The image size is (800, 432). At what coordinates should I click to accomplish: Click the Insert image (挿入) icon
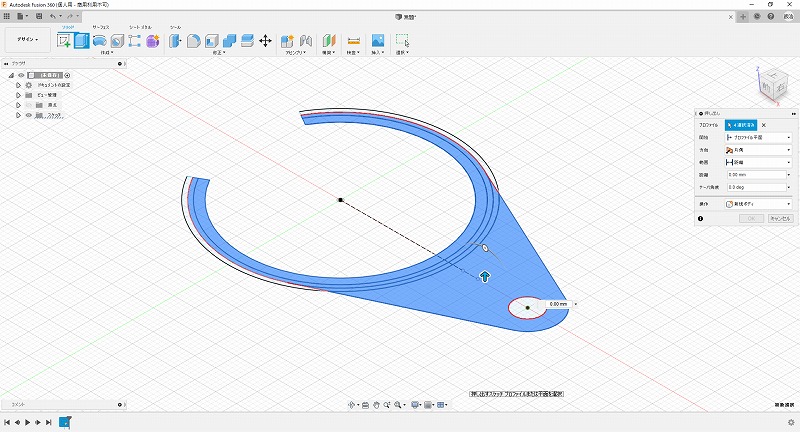[x=378, y=41]
